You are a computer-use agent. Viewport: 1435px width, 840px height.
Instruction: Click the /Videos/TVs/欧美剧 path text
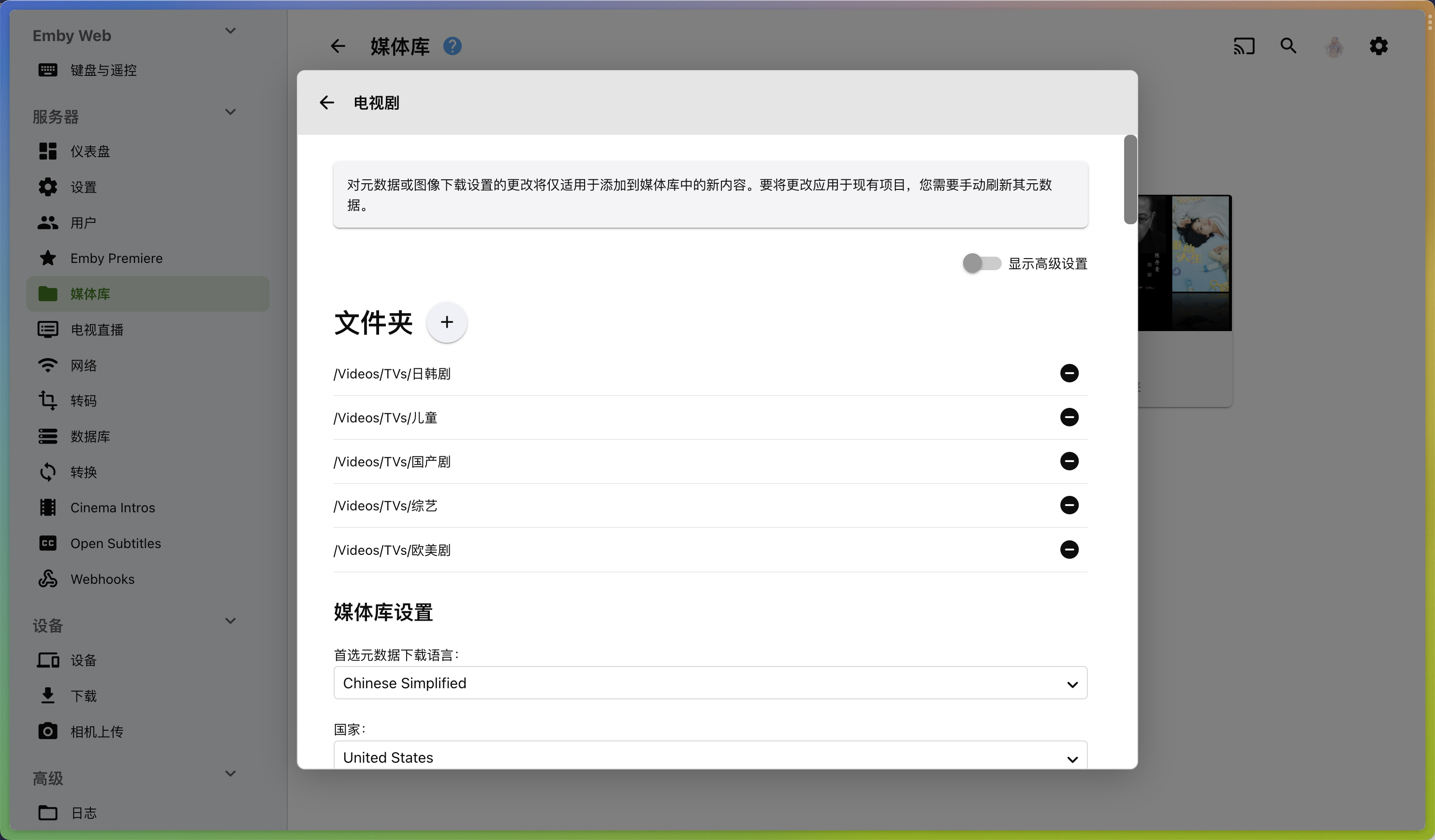(x=392, y=550)
